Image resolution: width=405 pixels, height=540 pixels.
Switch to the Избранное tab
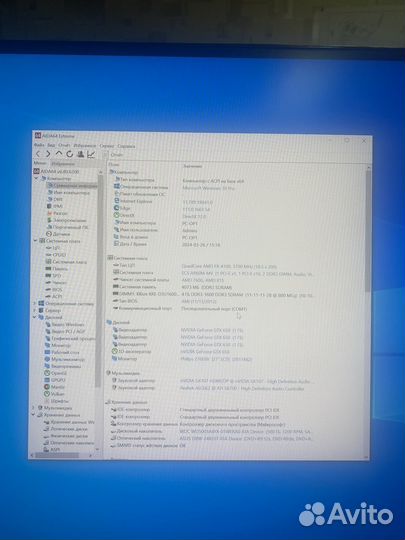point(63,164)
